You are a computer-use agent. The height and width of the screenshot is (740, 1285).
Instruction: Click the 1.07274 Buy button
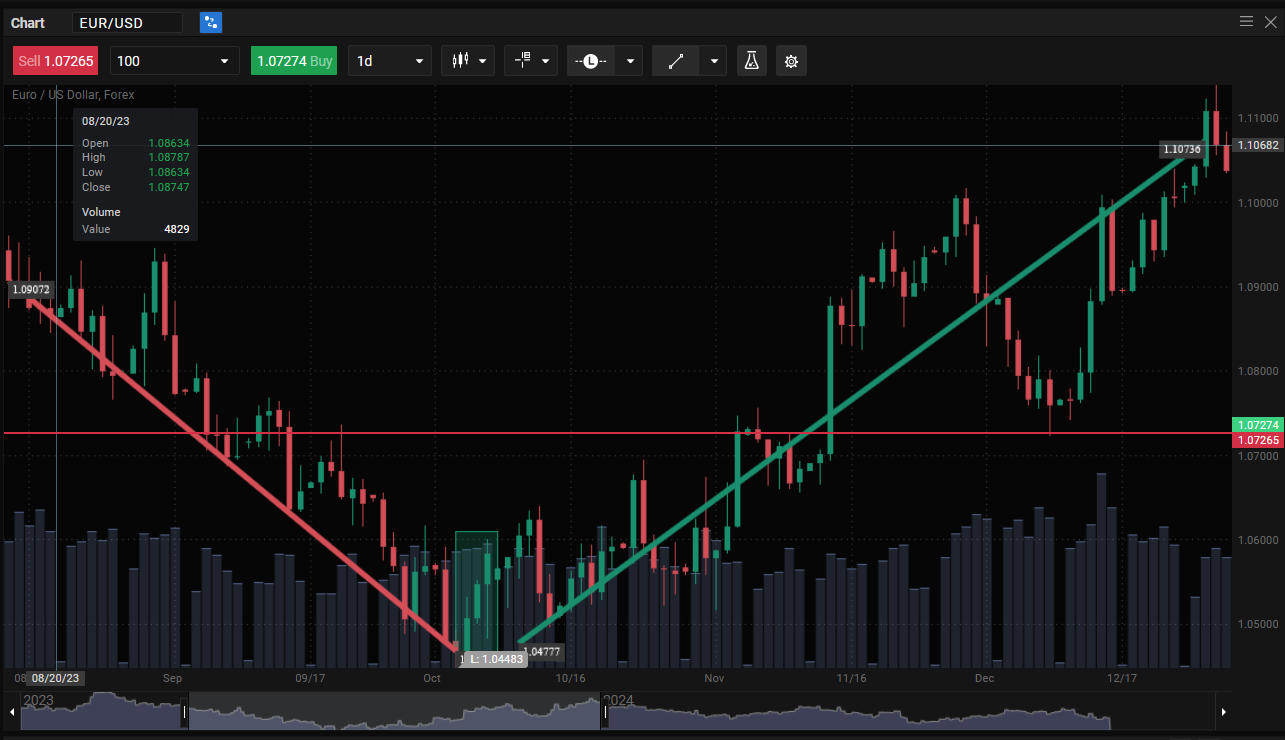294,61
